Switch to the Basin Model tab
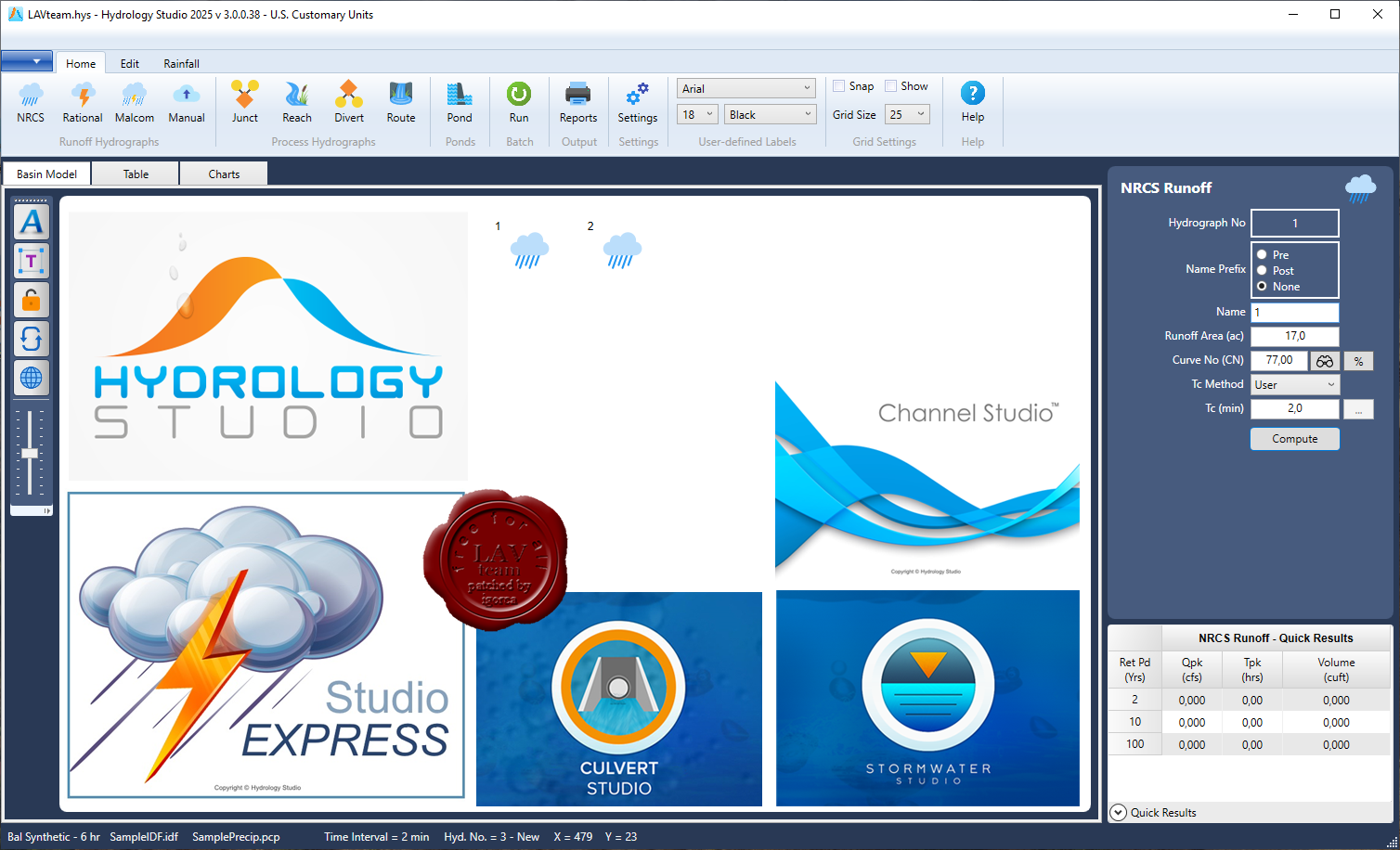This screenshot has width=1400, height=850. coord(46,174)
